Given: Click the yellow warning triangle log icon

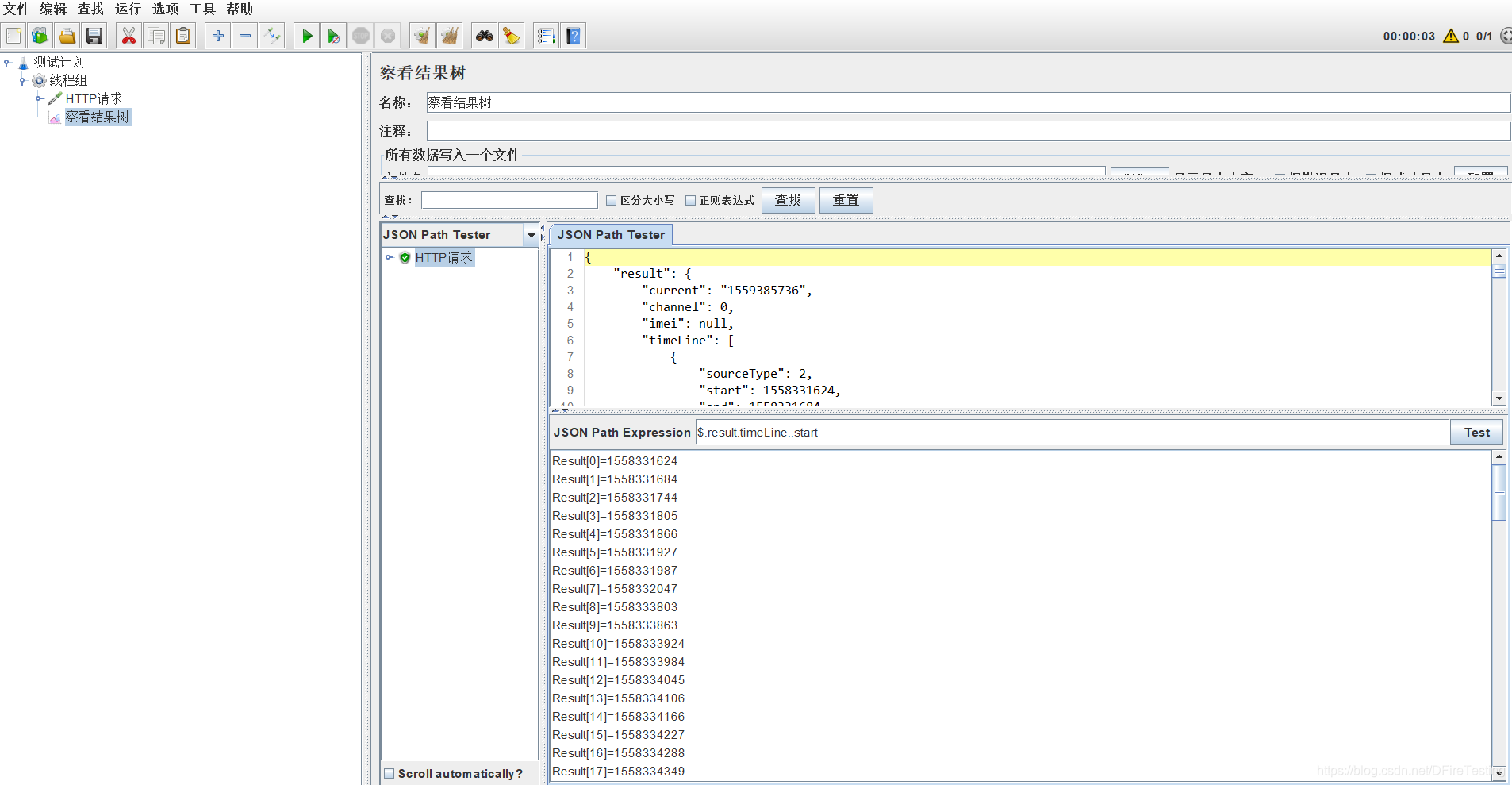Looking at the screenshot, I should pyautogui.click(x=1451, y=36).
